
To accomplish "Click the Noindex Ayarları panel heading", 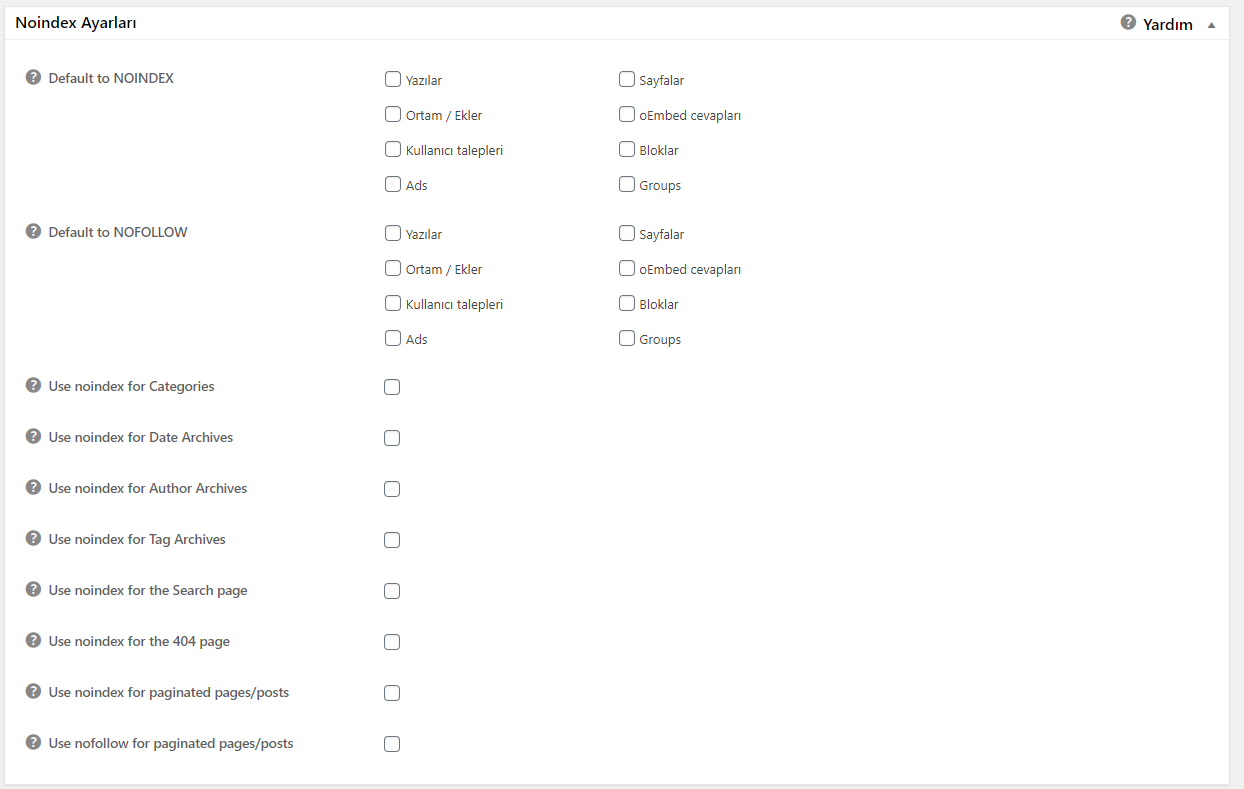I will 76,22.
